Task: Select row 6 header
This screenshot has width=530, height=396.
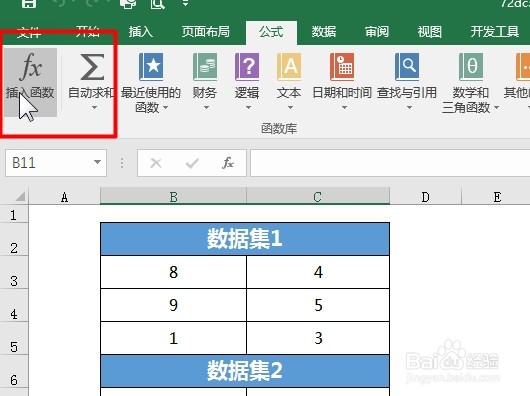Action: pyautogui.click(x=14, y=371)
